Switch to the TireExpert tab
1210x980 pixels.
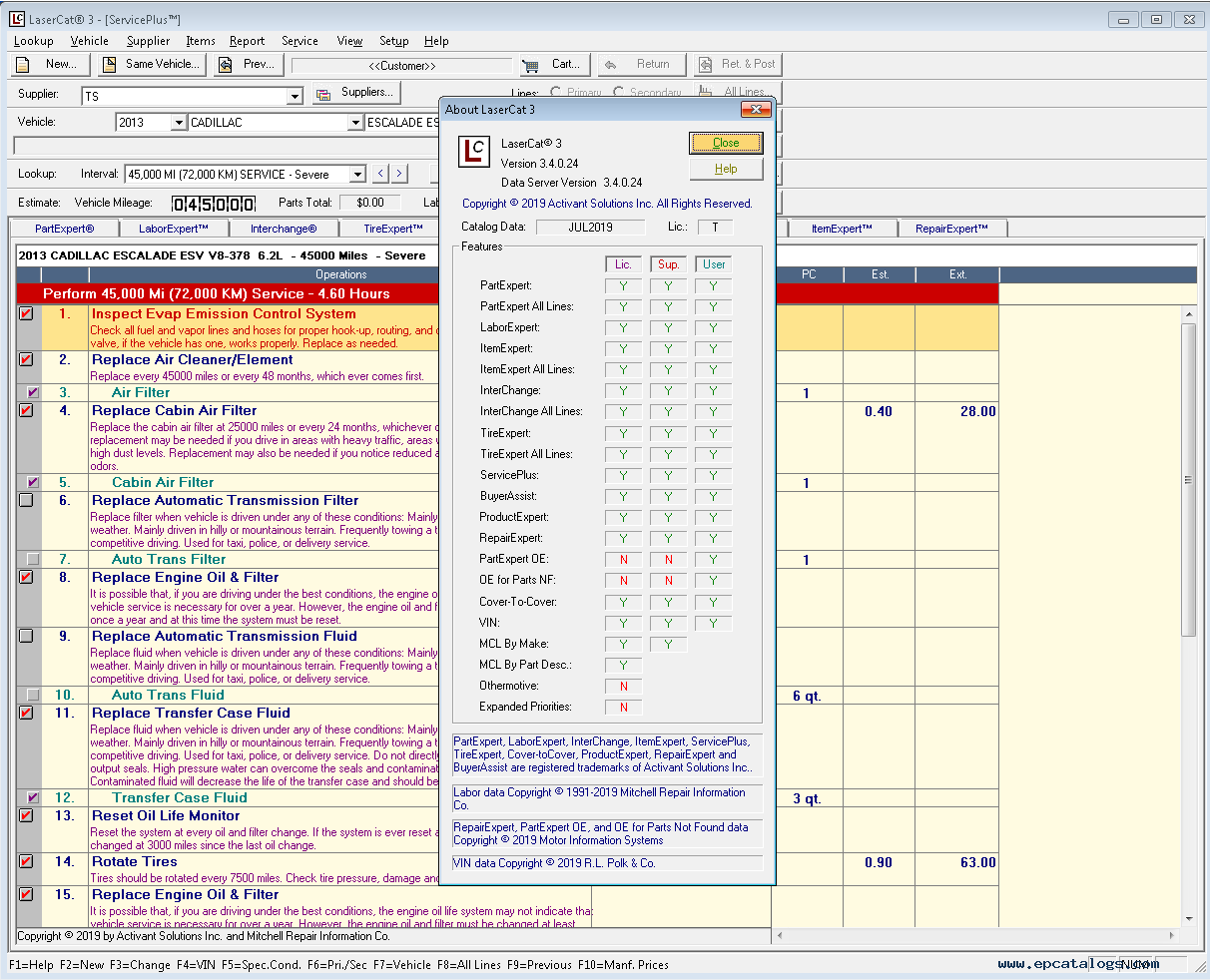click(x=392, y=229)
